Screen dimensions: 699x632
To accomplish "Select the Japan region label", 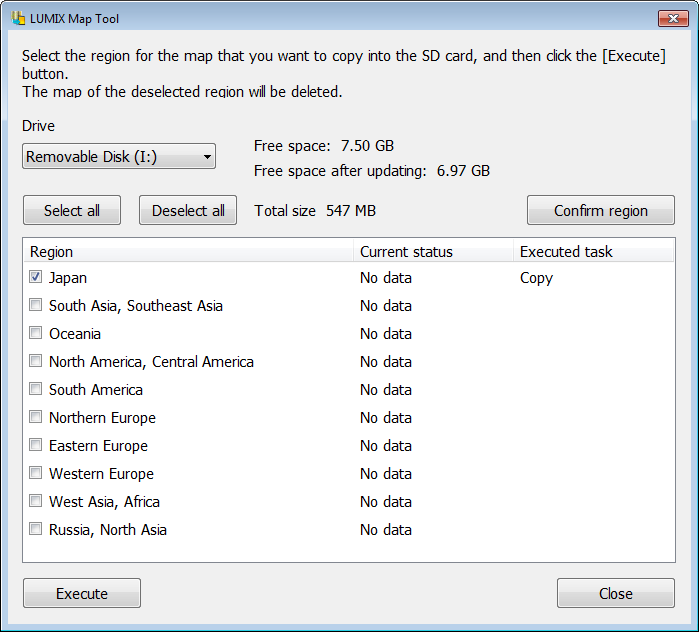I will pos(68,278).
